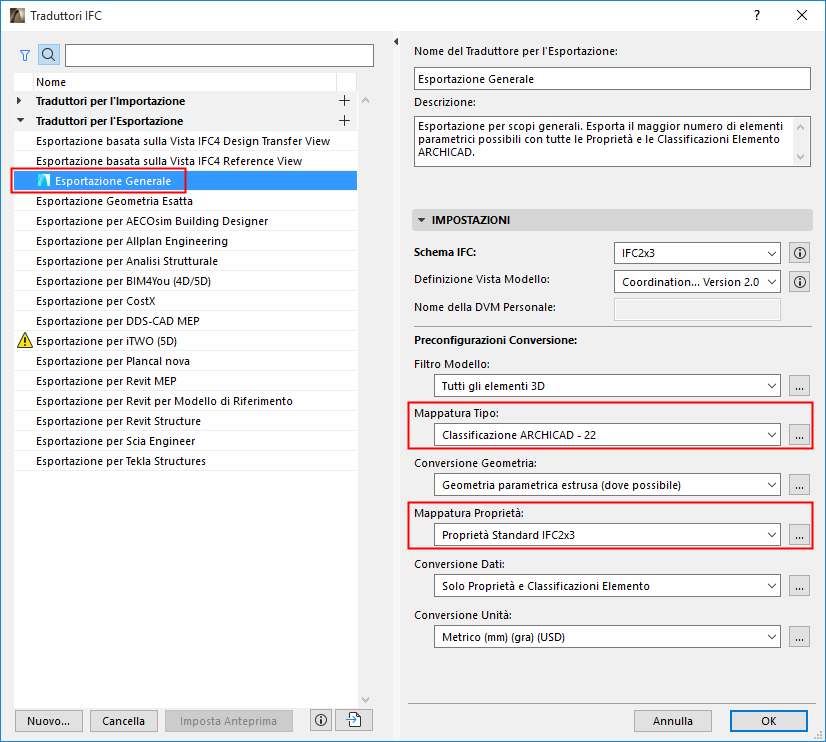Select IFC4 Reference View export
The image size is (826, 742).
click(185, 161)
